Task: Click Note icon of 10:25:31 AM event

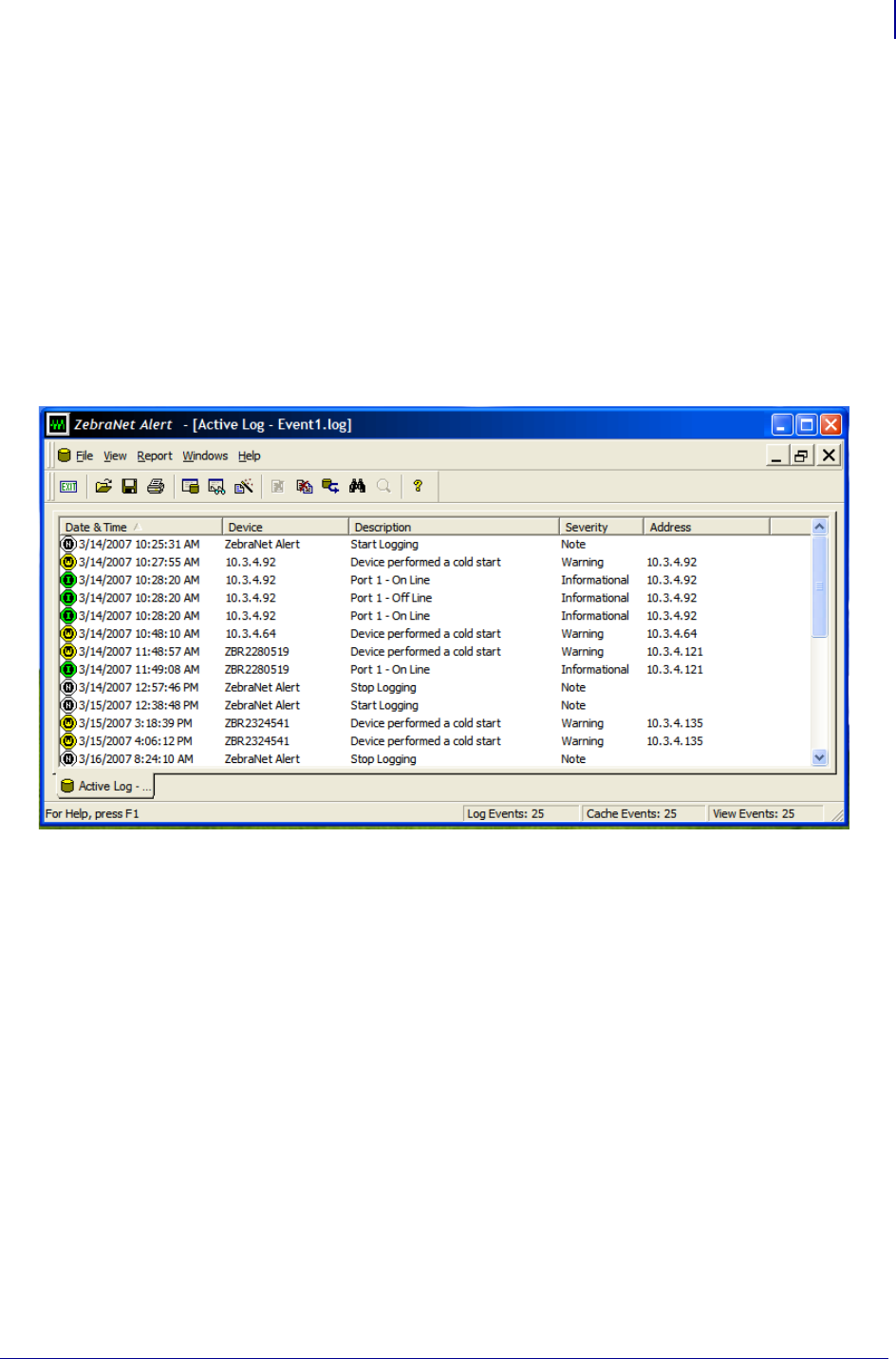Action: (x=68, y=545)
